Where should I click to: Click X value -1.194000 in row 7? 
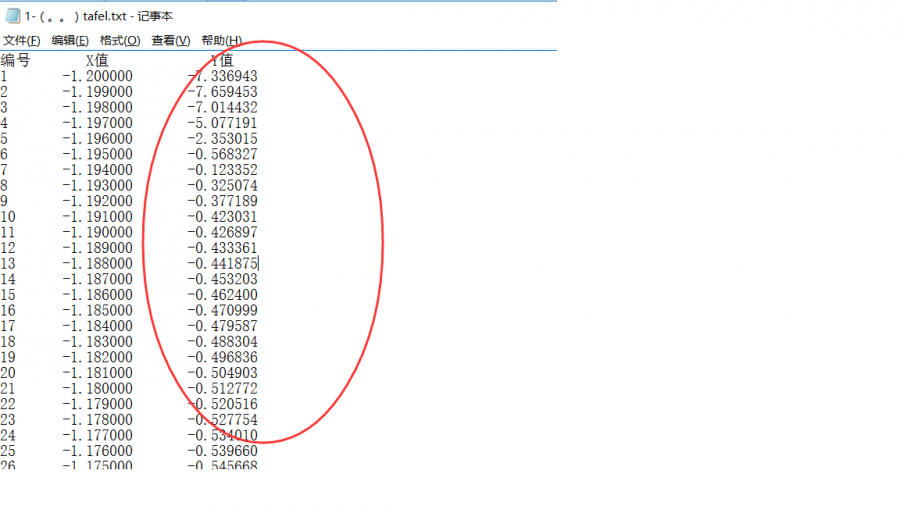tap(98, 170)
